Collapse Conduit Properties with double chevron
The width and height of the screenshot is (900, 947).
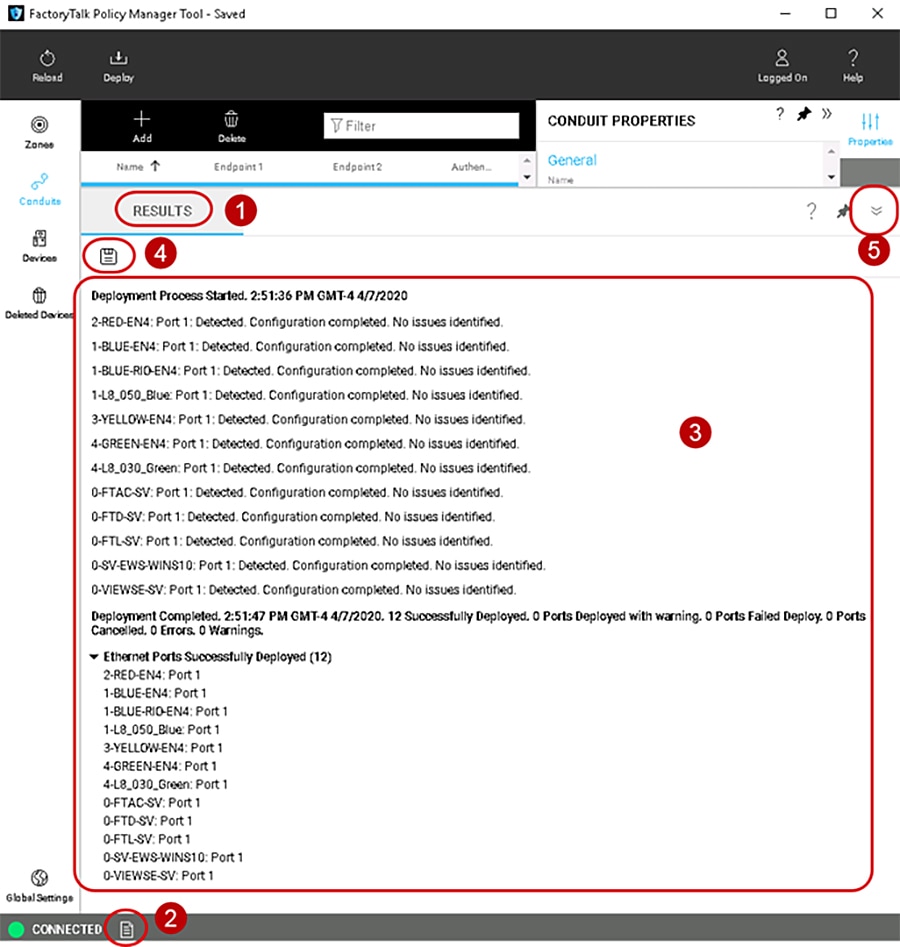click(826, 114)
